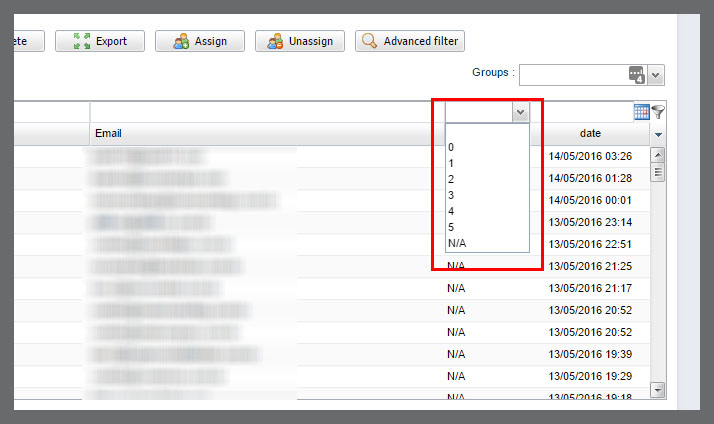Select the 13/05/2016 23:14 date cell
The image size is (714, 424).
click(590, 222)
